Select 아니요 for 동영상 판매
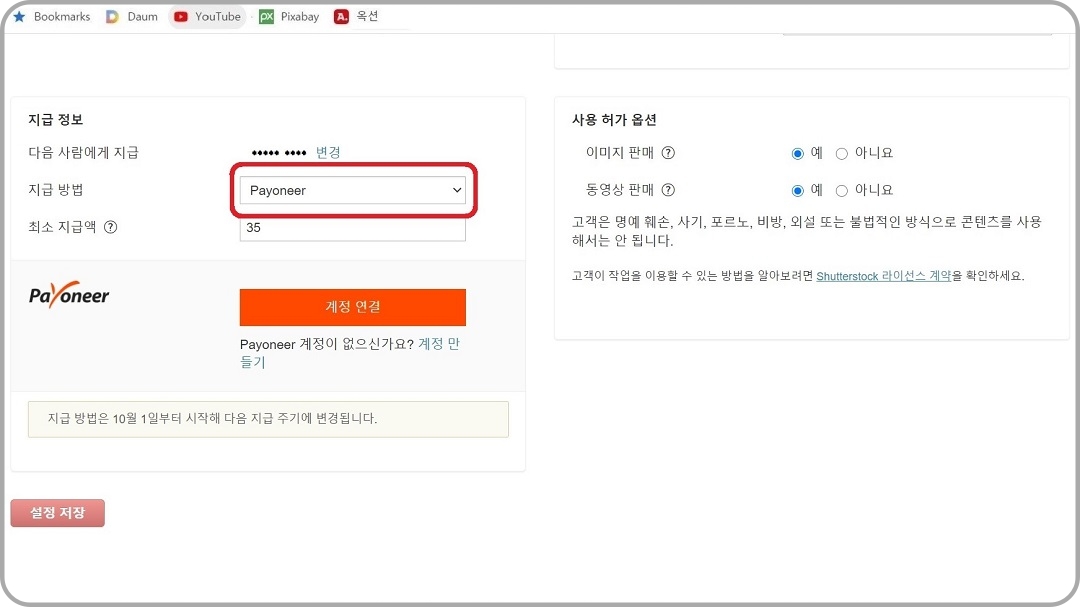The image size is (1080, 607). (842, 190)
